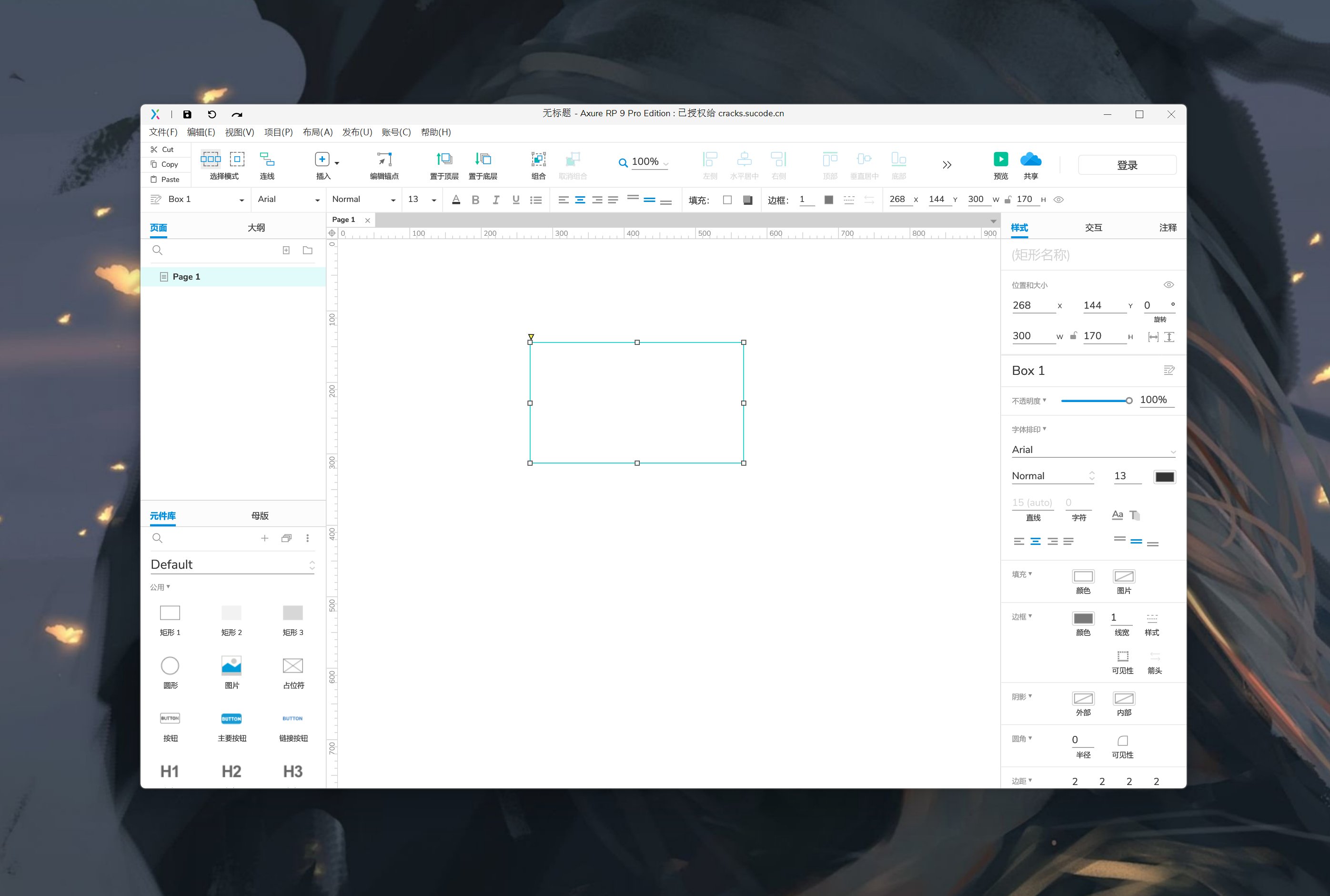Click the 登录 login button
The height and width of the screenshot is (896, 1330).
pos(1127,165)
